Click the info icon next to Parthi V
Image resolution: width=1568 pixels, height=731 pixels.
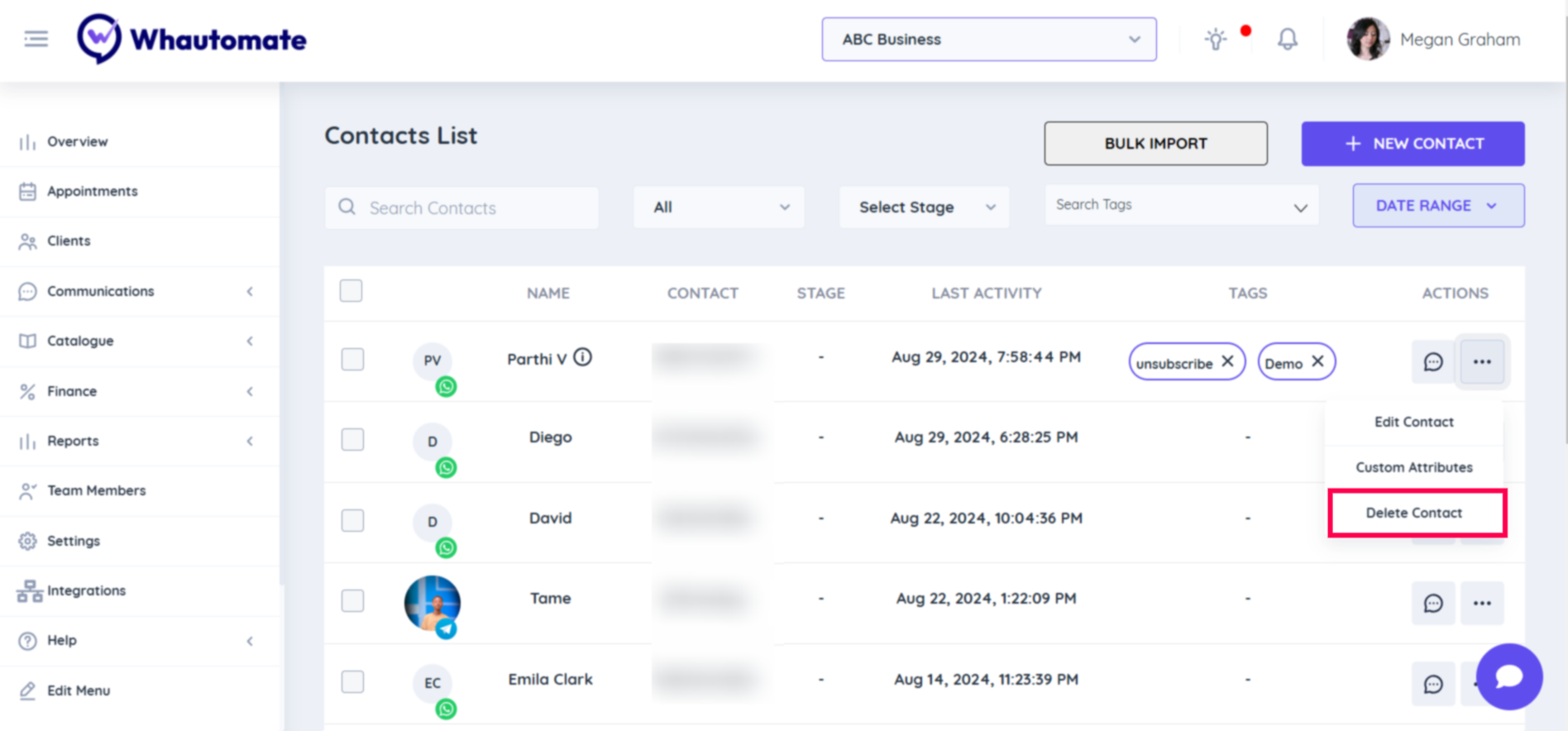click(x=583, y=357)
